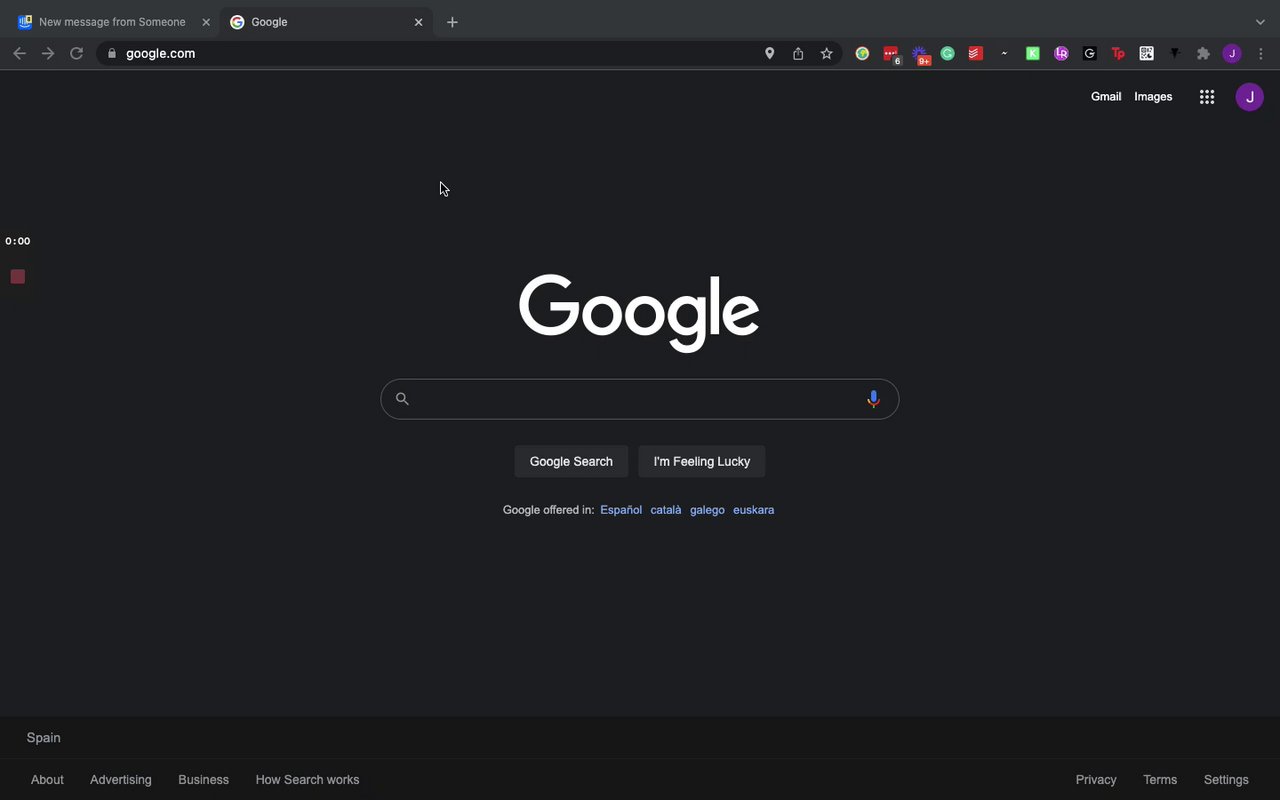
Task: Reload the current page
Action: (76, 53)
